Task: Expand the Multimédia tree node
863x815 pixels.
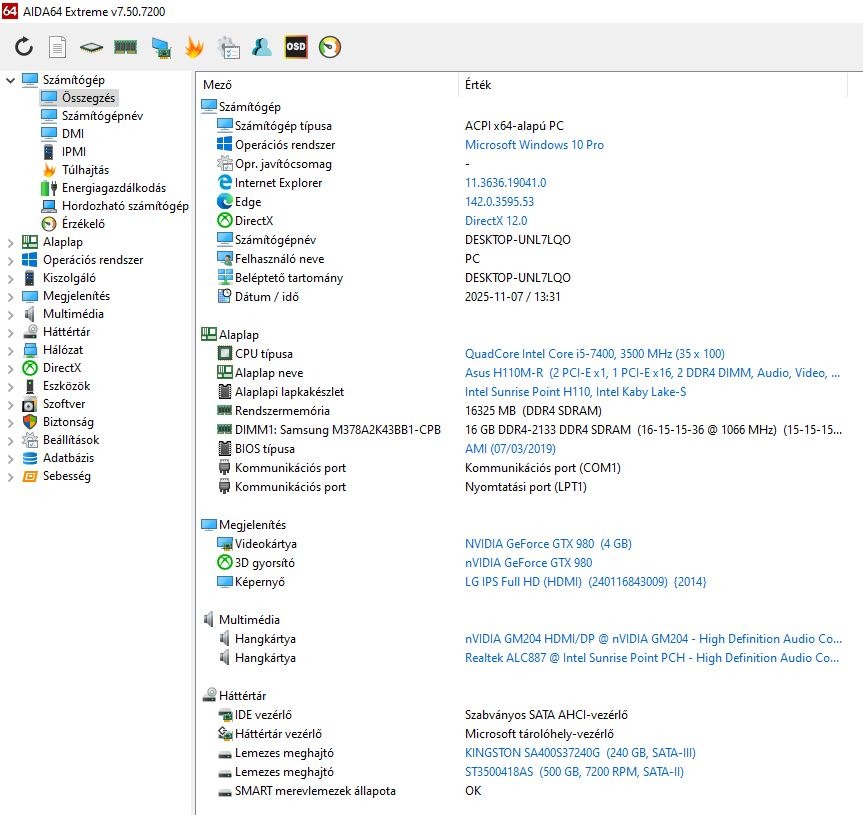Action: pyautogui.click(x=10, y=314)
